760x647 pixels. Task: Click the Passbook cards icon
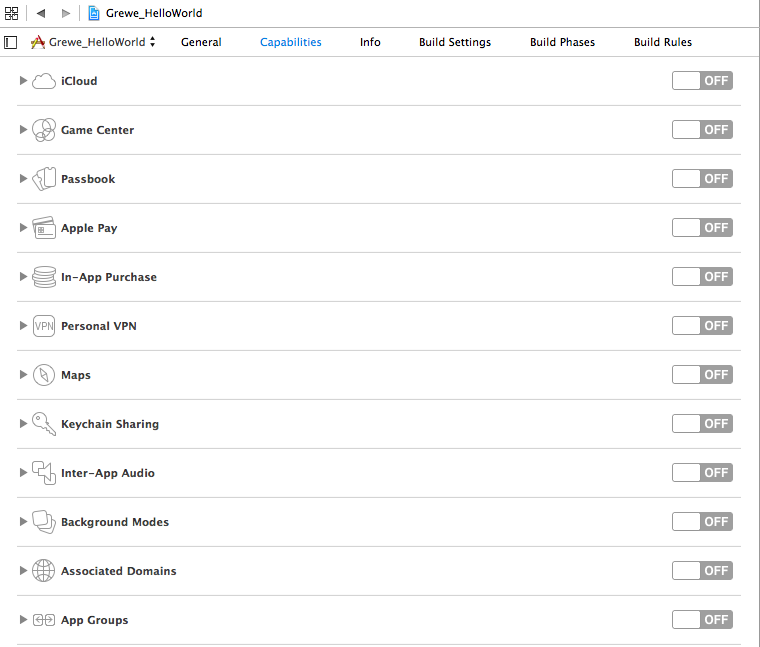tap(44, 179)
